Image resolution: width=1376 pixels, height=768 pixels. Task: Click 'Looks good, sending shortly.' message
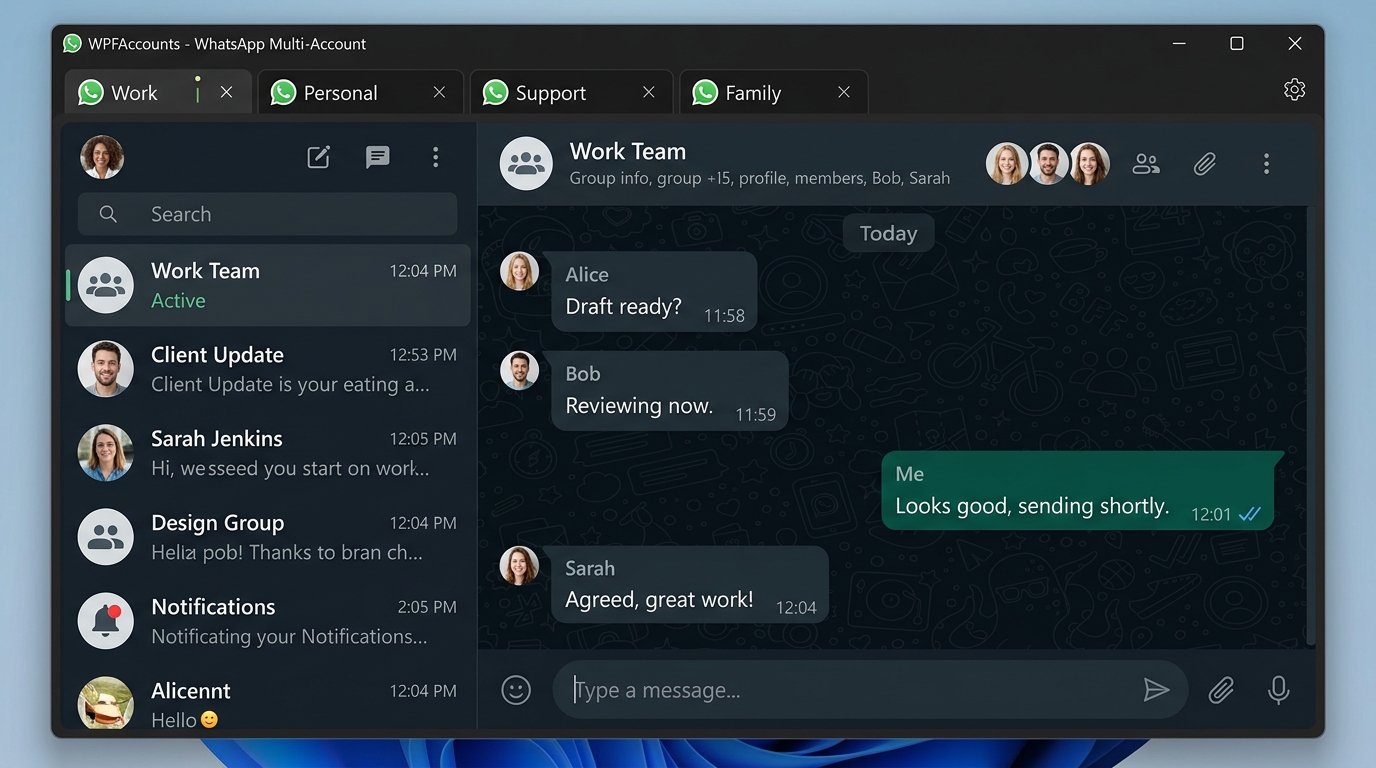[1080, 490]
